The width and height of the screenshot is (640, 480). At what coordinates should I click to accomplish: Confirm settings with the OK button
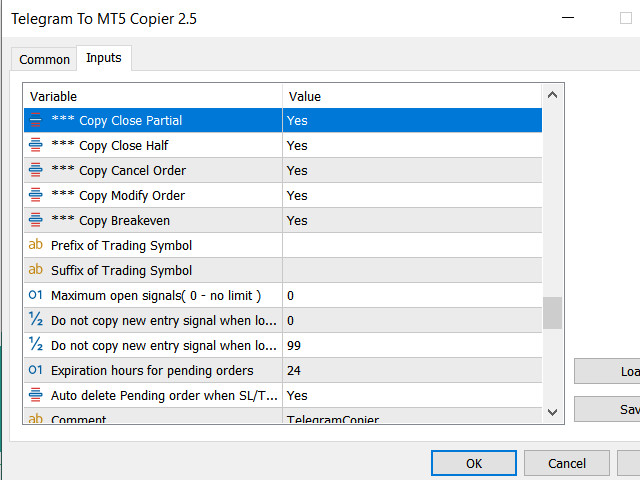(474, 463)
